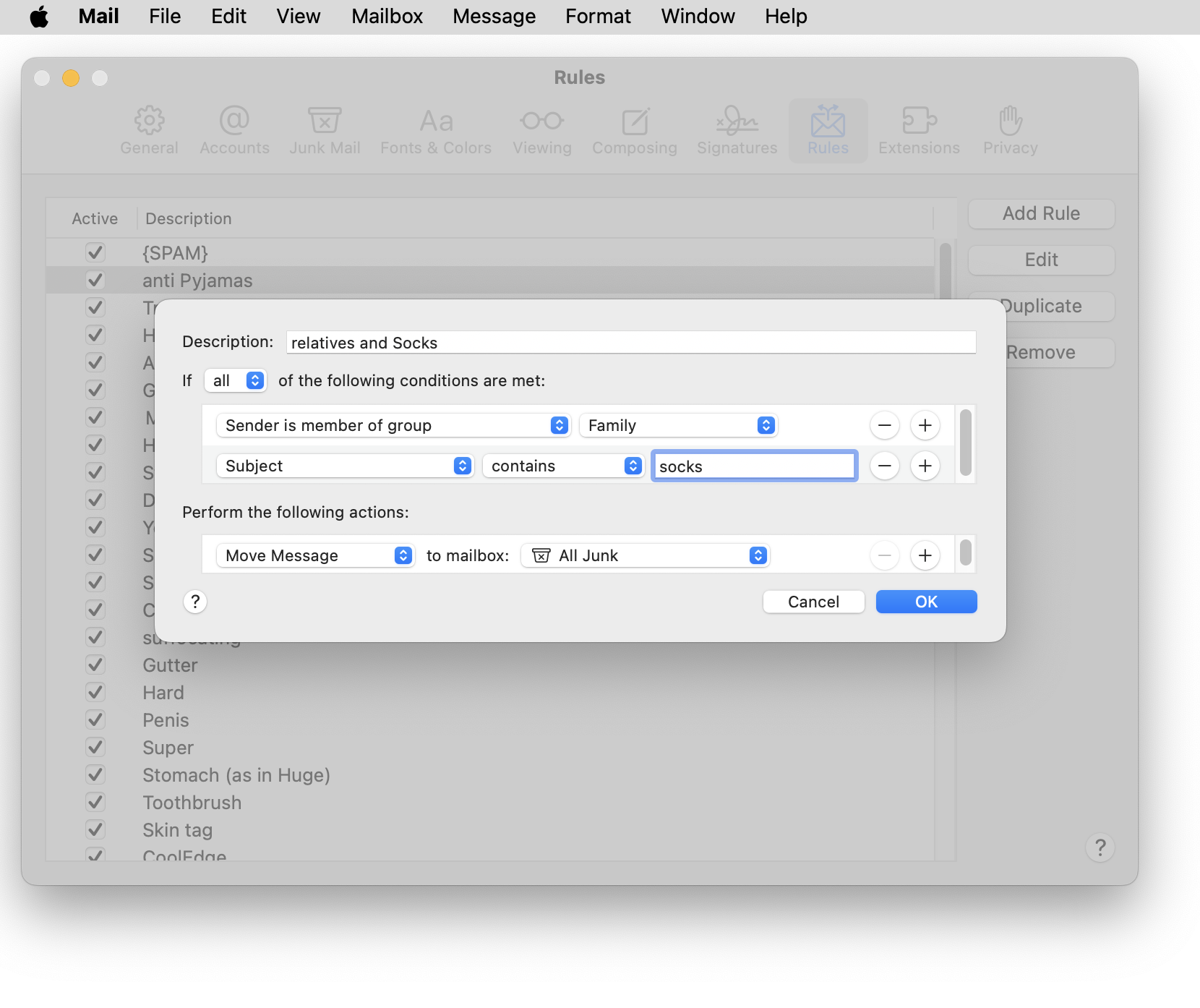Select the Toothbrush rule row
This screenshot has width=1200, height=1008.
point(490,803)
